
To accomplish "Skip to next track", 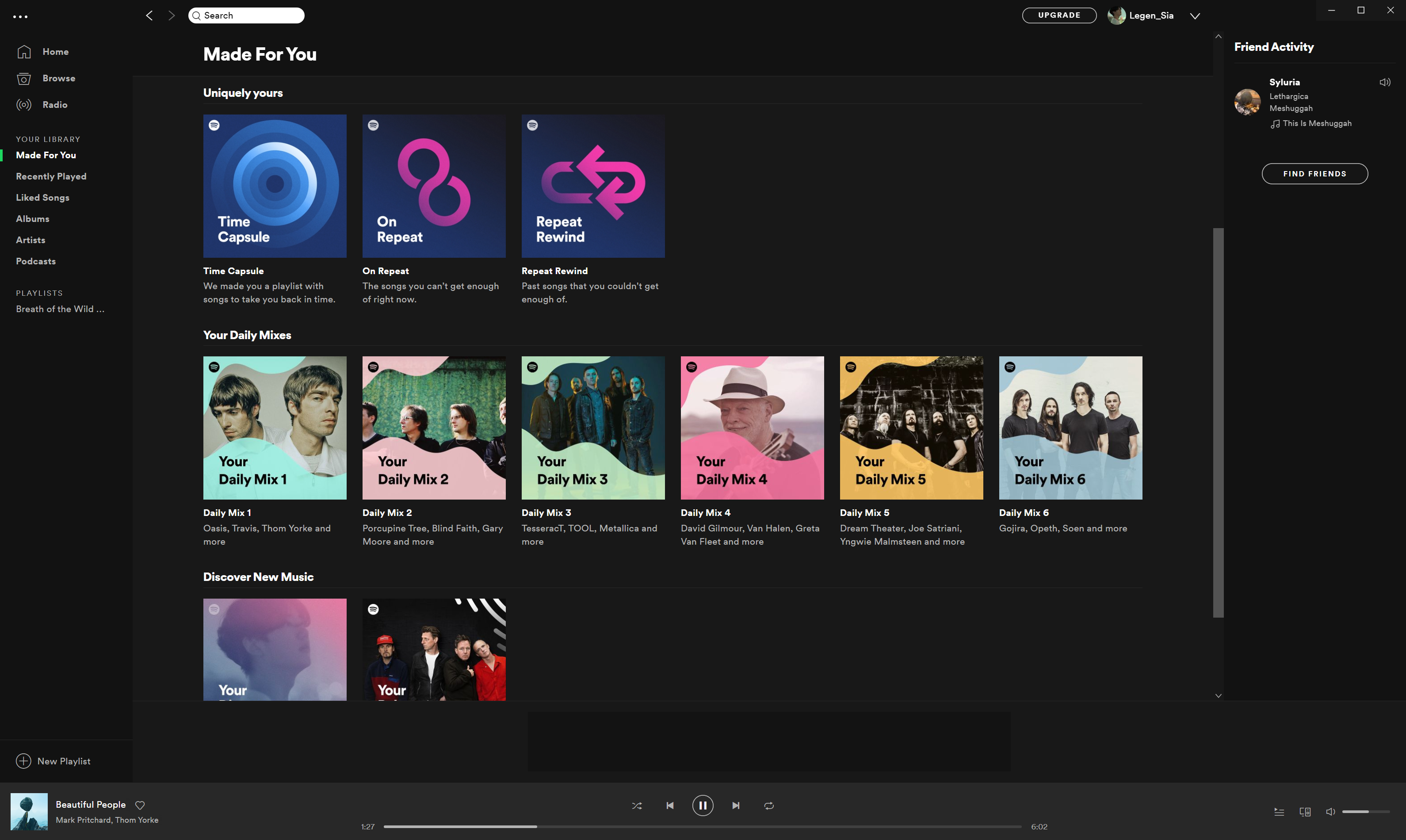I will pyautogui.click(x=736, y=806).
